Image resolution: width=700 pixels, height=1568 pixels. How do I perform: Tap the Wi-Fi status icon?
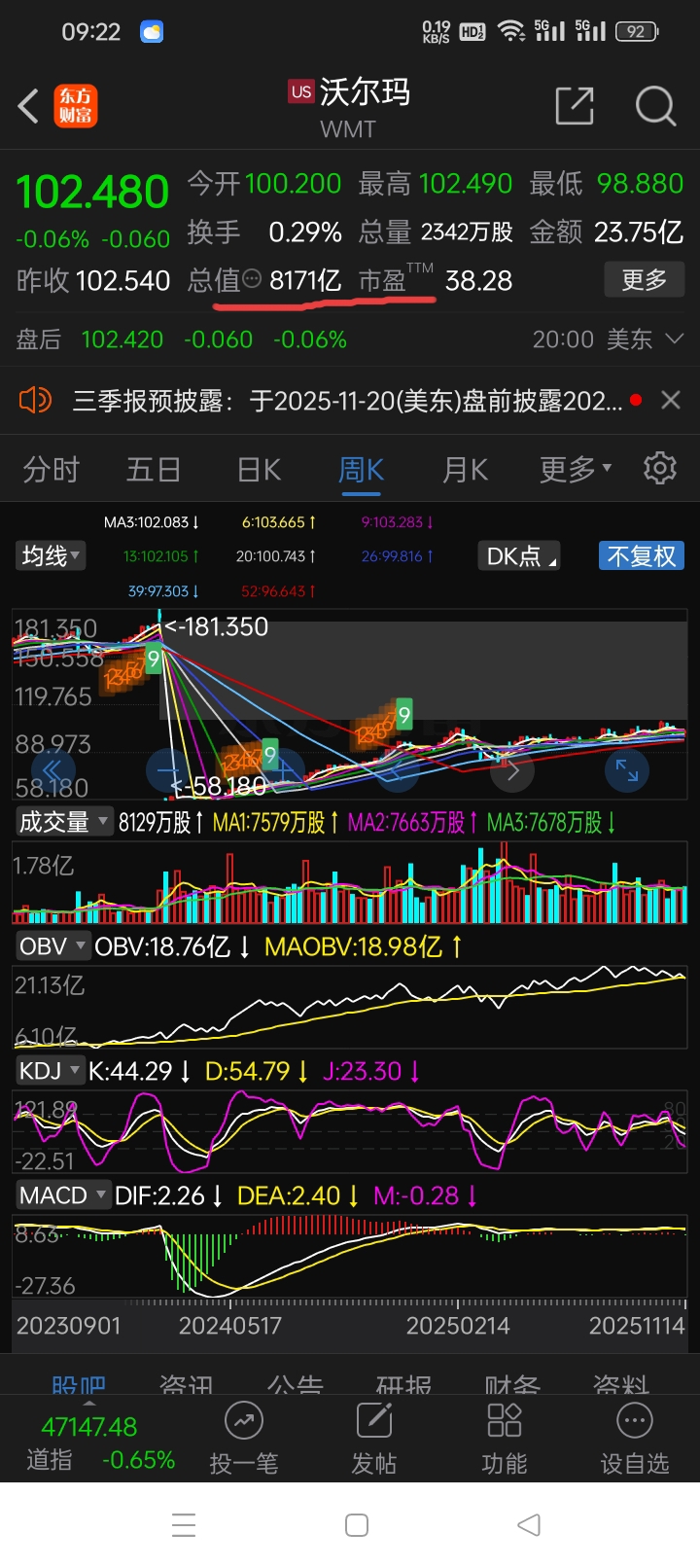pos(511,31)
